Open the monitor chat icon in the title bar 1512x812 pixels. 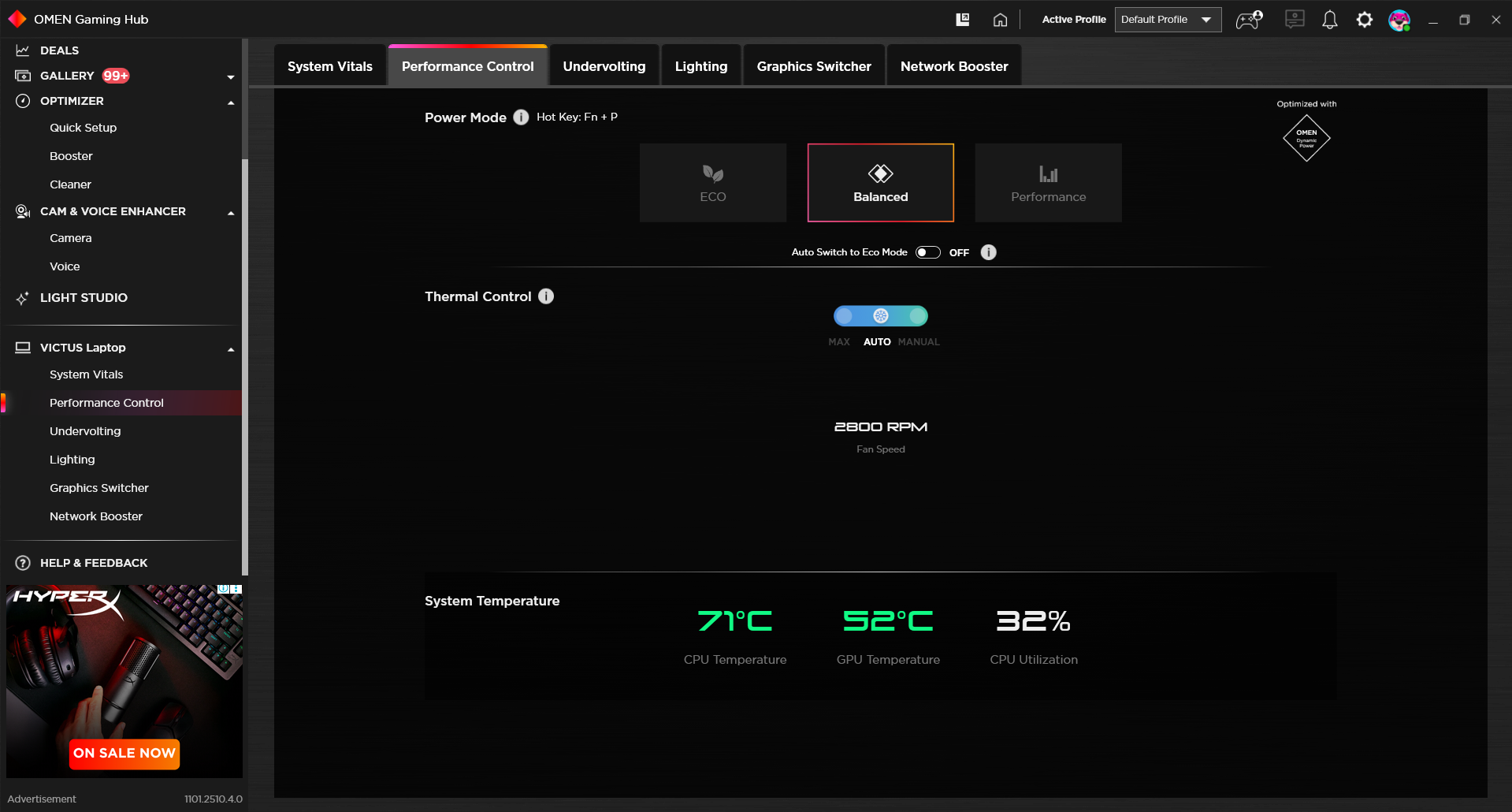1295,19
